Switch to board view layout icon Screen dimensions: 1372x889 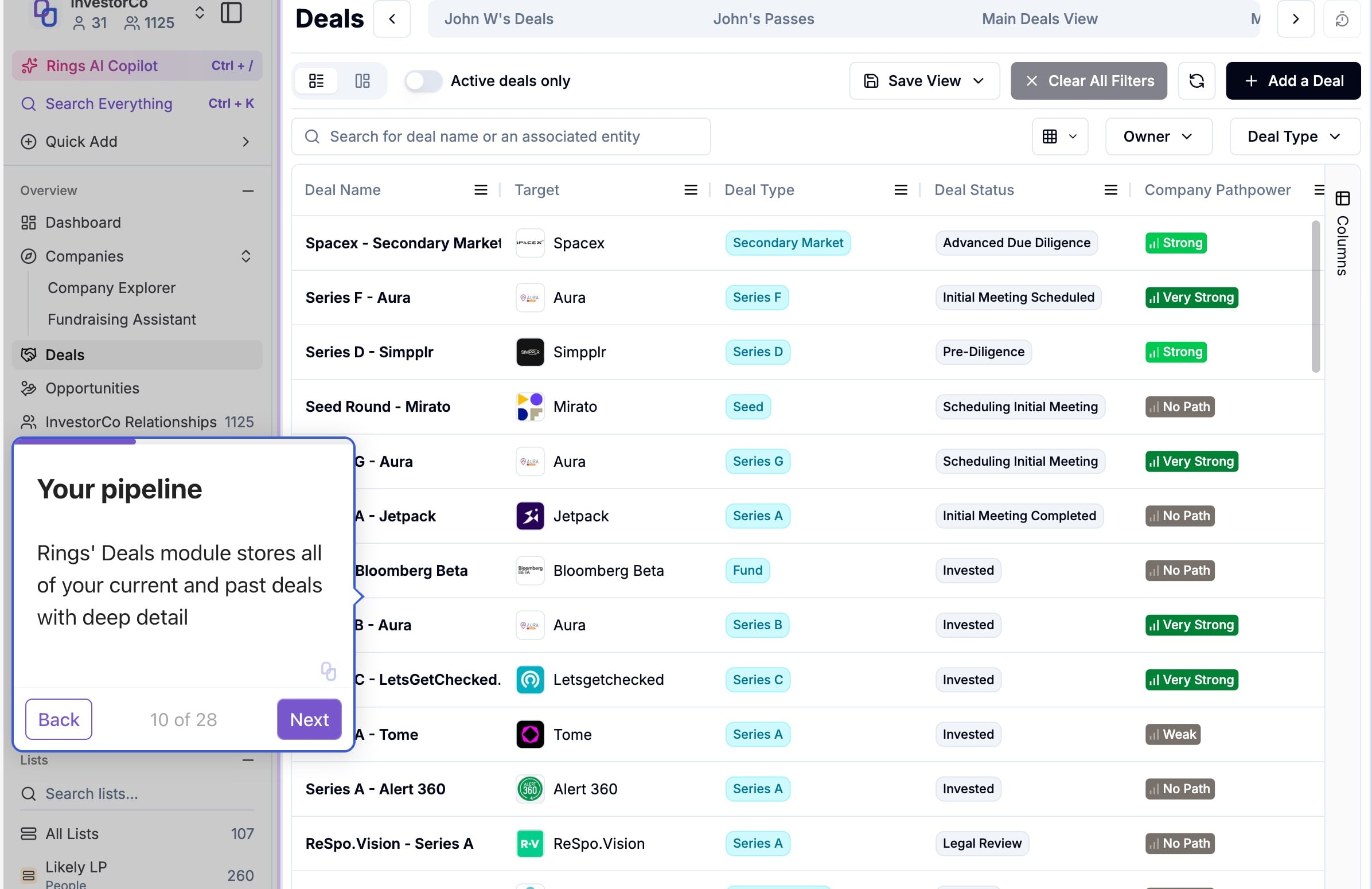[x=362, y=81]
